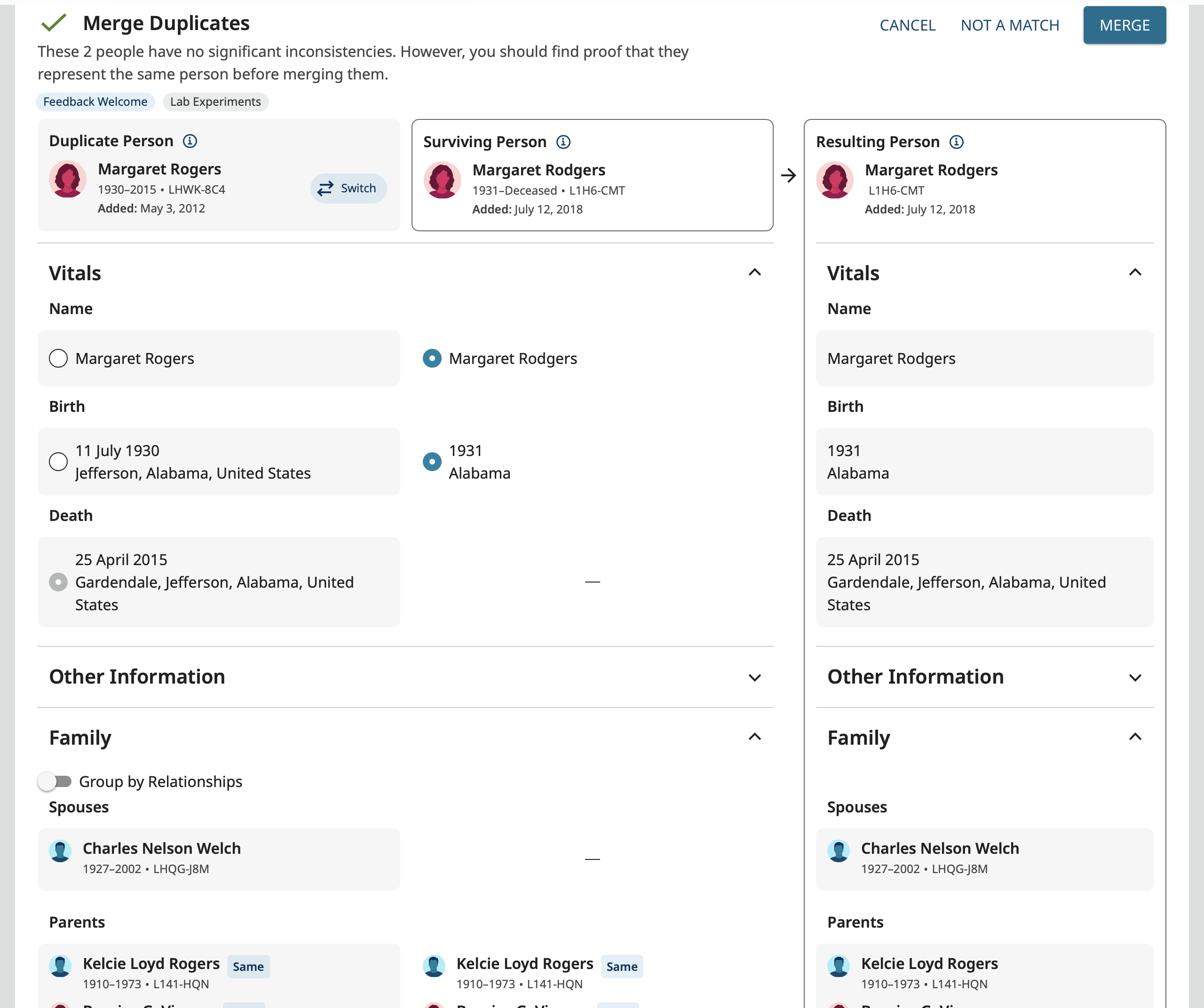Select 25 April 2015 death radio
Image resolution: width=1204 pixels, height=1008 pixels.
coord(58,582)
